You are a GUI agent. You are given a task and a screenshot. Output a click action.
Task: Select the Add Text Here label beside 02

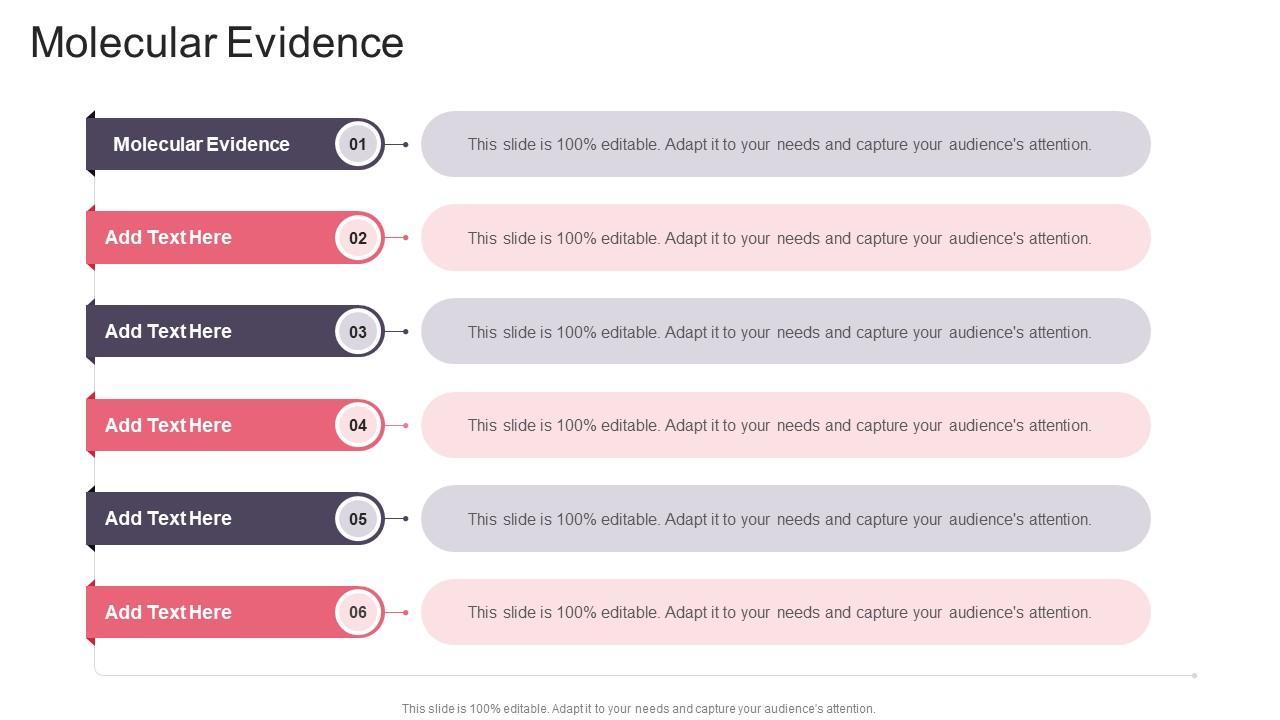168,238
